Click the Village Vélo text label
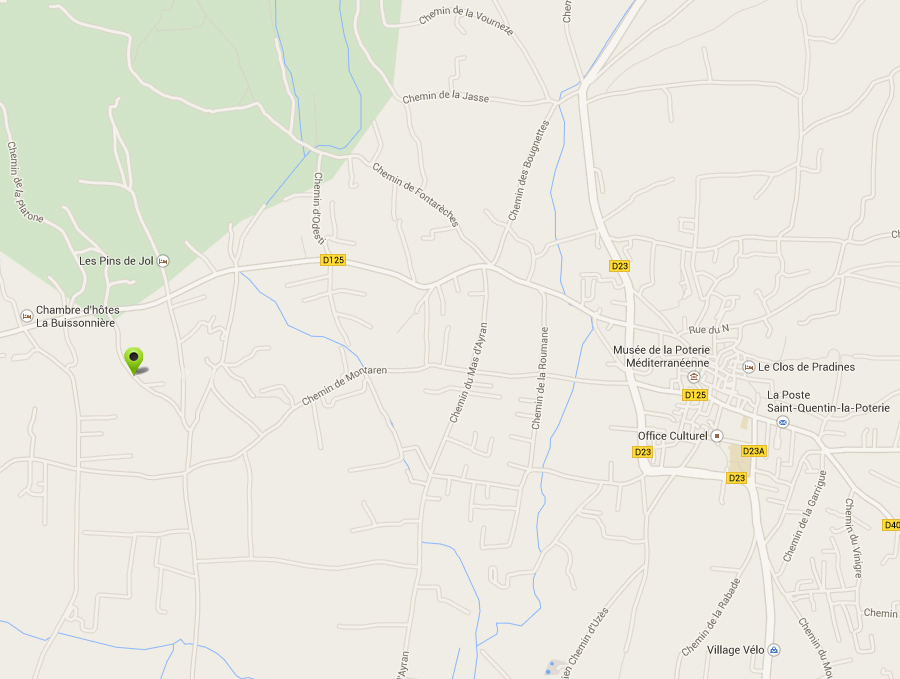 tap(735, 650)
